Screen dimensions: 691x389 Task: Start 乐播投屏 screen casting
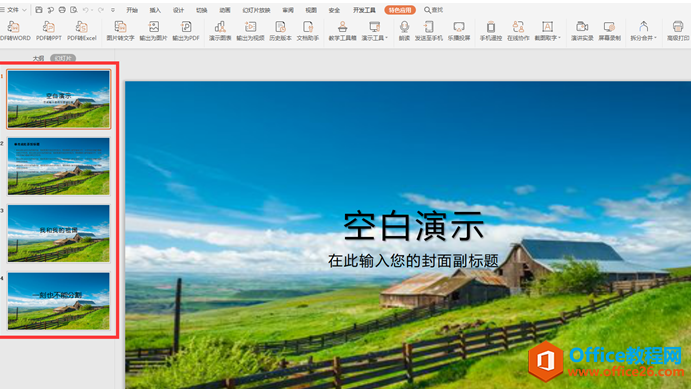pos(459,31)
